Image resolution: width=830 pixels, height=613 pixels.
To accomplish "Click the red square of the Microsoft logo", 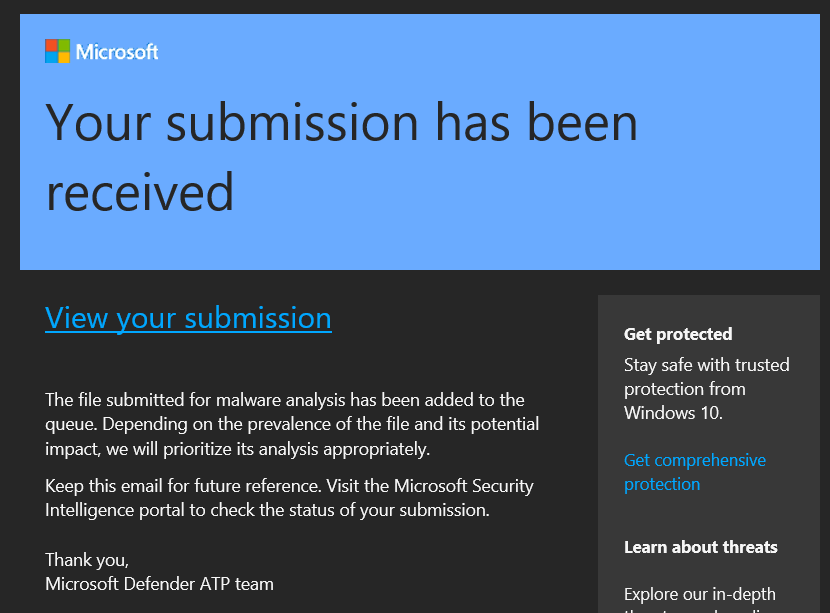I will [51, 45].
